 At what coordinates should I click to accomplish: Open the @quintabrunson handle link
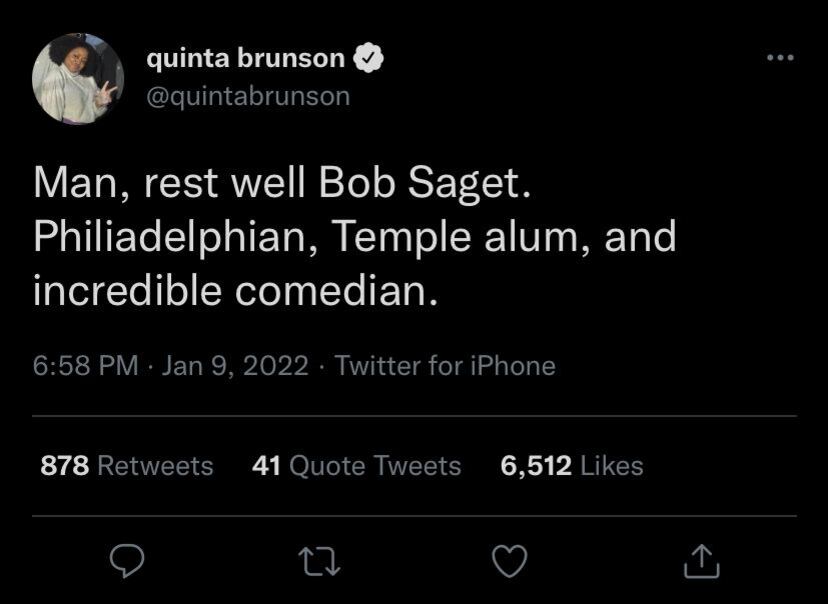248,96
